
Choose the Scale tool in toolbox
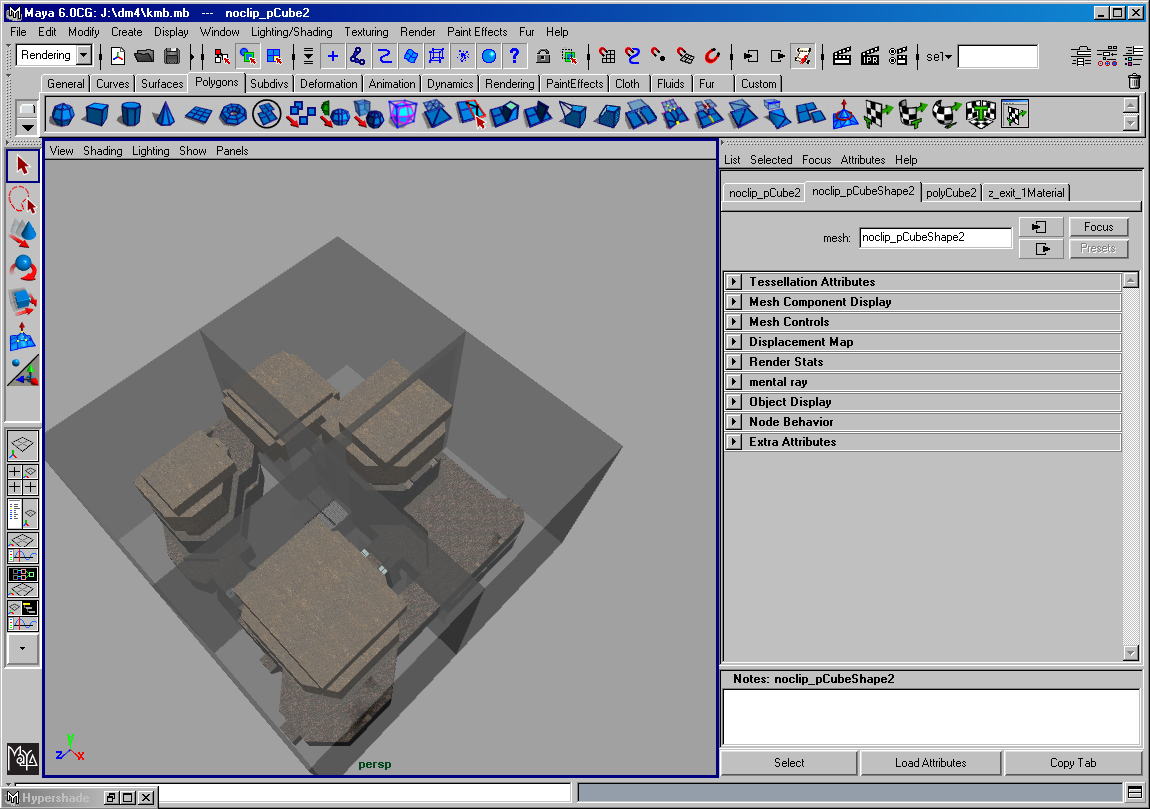coord(23,301)
